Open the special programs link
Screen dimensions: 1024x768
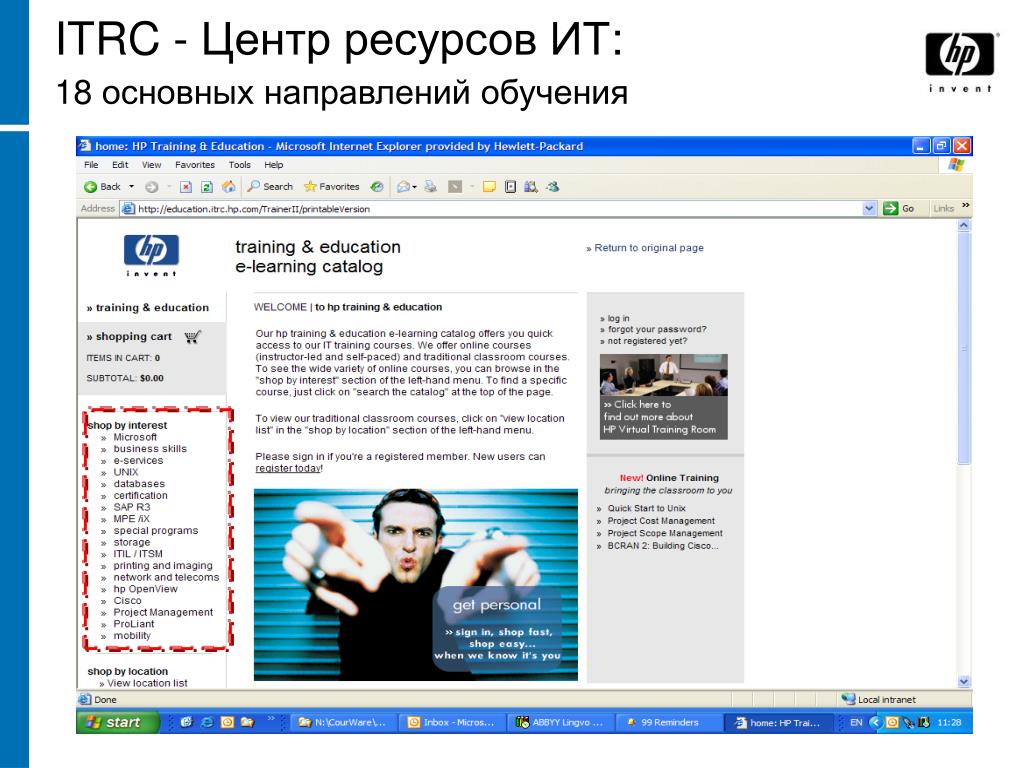[155, 531]
